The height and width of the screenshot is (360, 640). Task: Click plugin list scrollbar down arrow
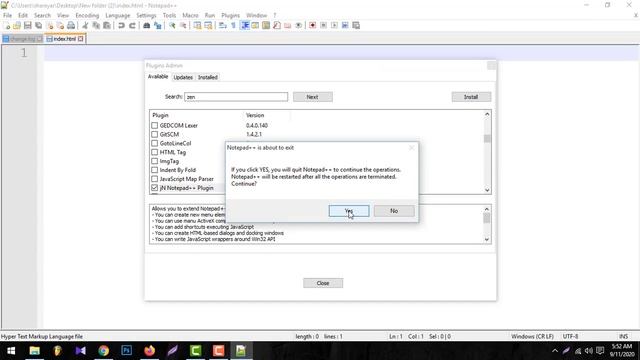(x=487, y=190)
